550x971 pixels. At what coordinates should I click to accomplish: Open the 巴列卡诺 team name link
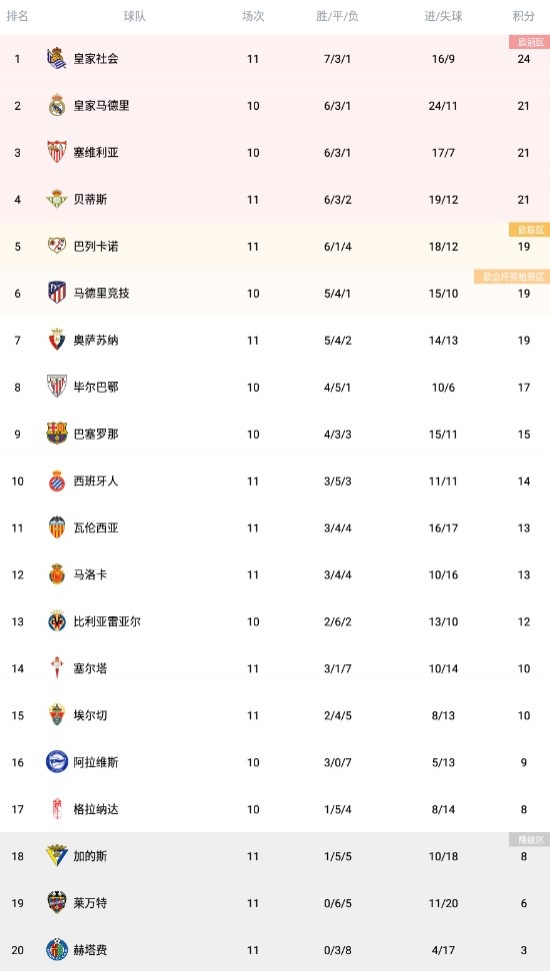pos(96,246)
